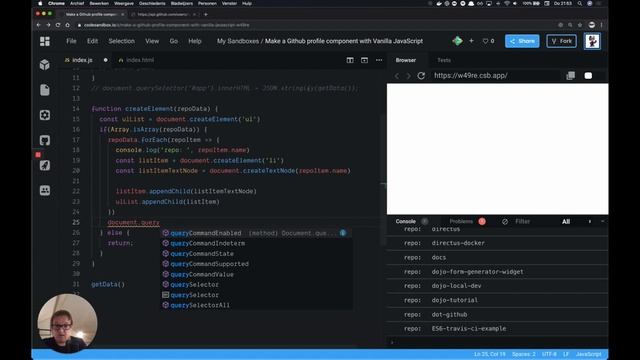640x360 pixels.
Task: Open the Live collaboration people icon
Action: pyautogui.click(x=45, y=190)
